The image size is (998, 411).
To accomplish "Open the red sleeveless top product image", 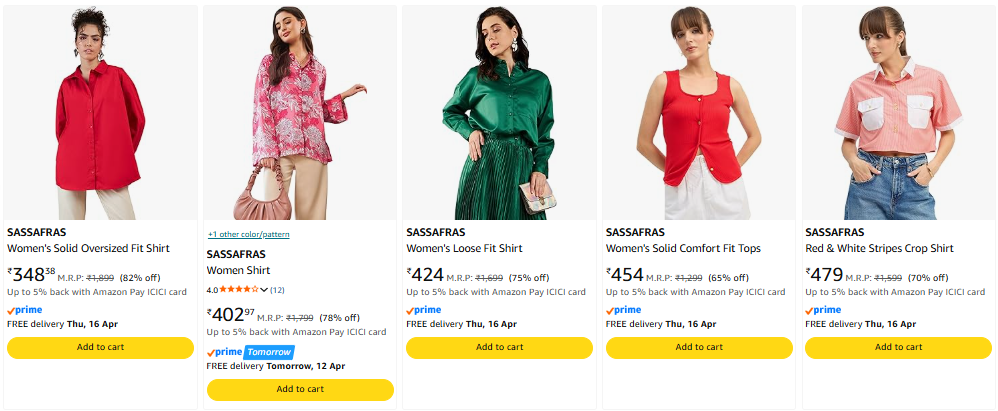I will pos(698,112).
